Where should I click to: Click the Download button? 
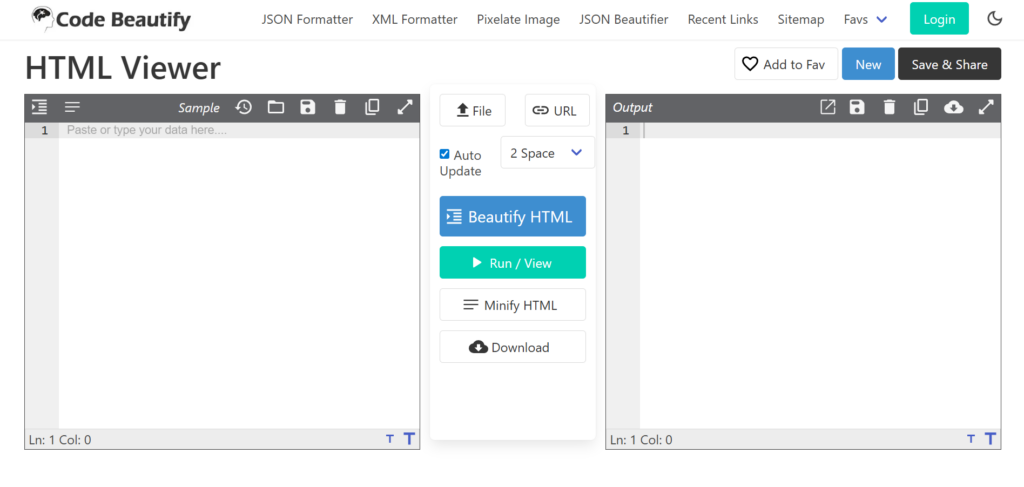[513, 347]
